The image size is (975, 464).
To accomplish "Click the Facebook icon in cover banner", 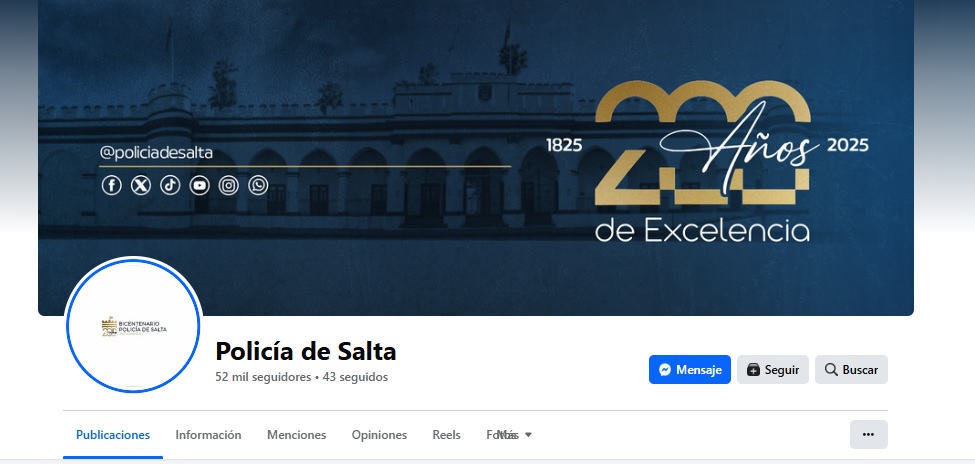I will tap(112, 185).
